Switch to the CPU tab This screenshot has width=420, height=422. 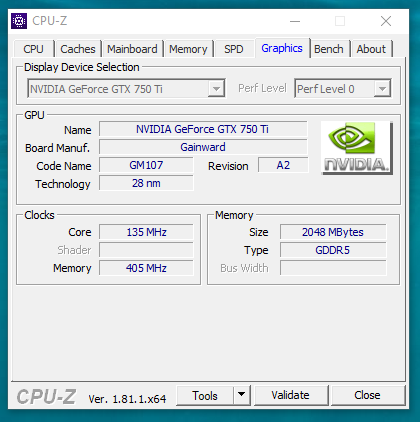click(x=33, y=49)
